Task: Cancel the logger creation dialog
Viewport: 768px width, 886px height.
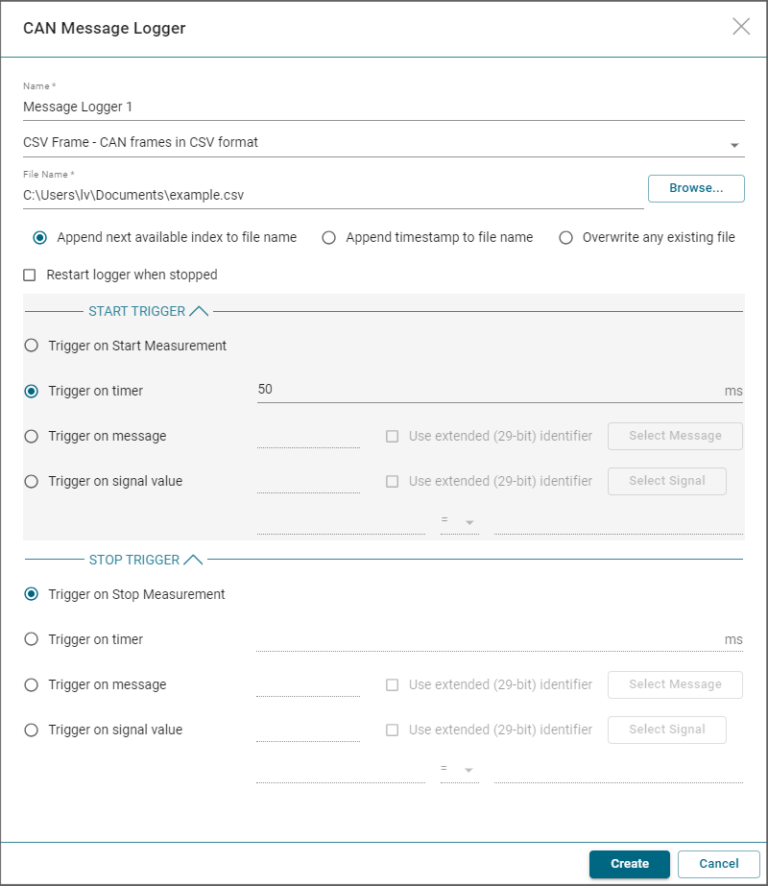Action: (x=718, y=864)
